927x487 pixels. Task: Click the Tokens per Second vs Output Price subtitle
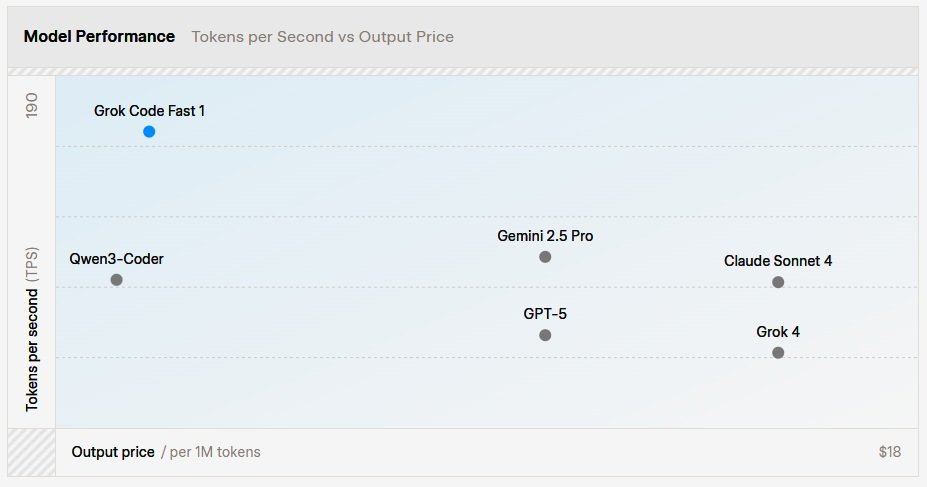[x=322, y=37]
